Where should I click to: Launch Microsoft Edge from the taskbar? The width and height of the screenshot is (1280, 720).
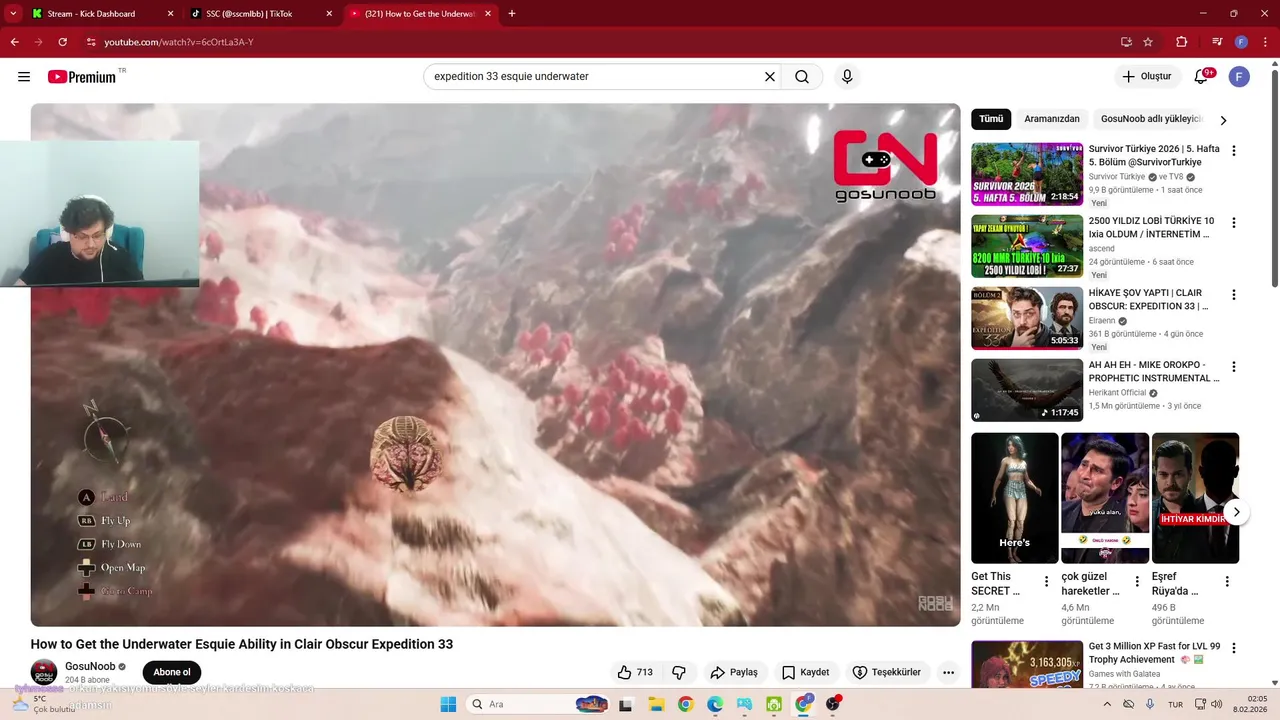pyautogui.click(x=715, y=704)
